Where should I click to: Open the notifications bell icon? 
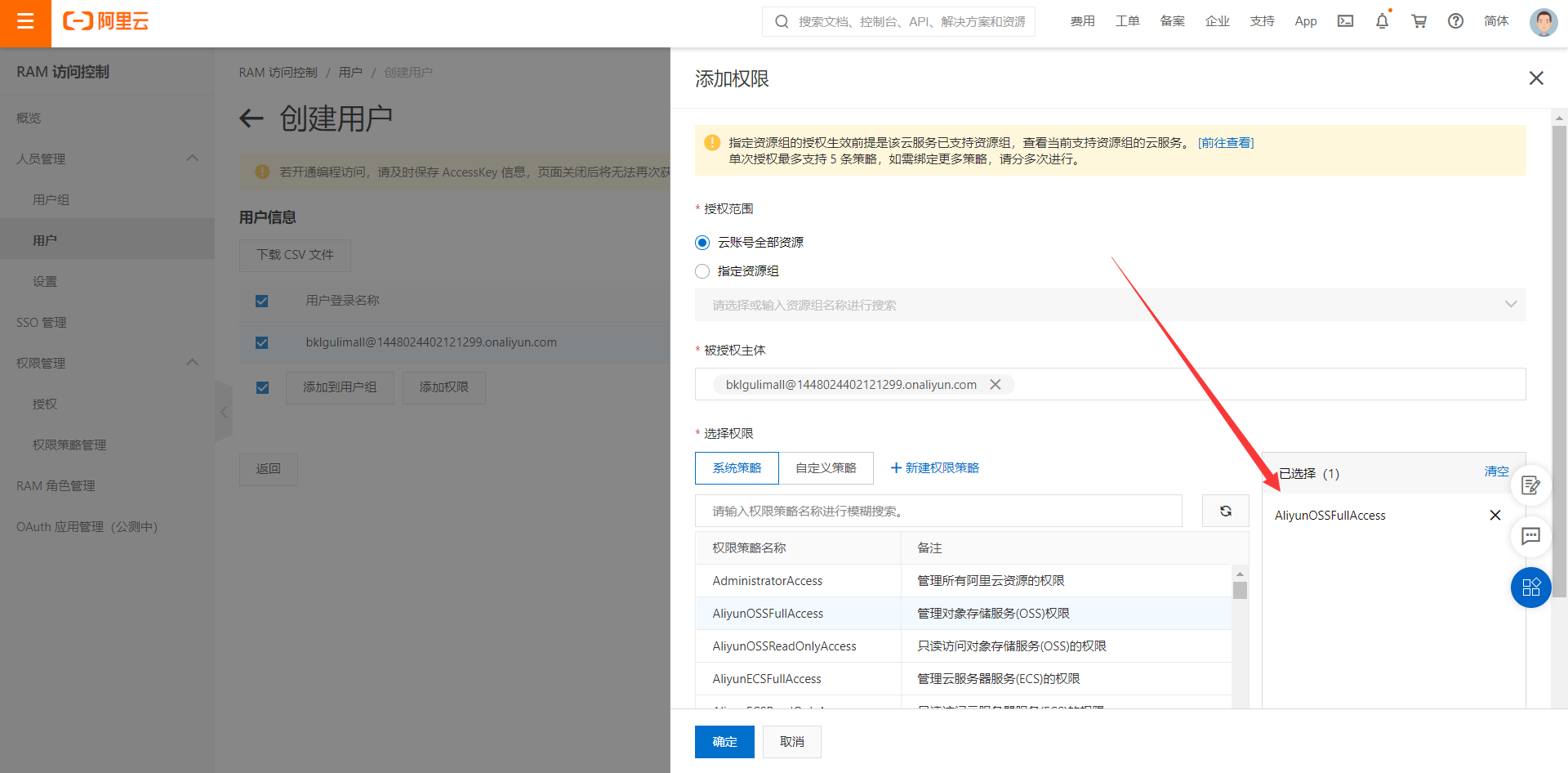pos(1382,21)
